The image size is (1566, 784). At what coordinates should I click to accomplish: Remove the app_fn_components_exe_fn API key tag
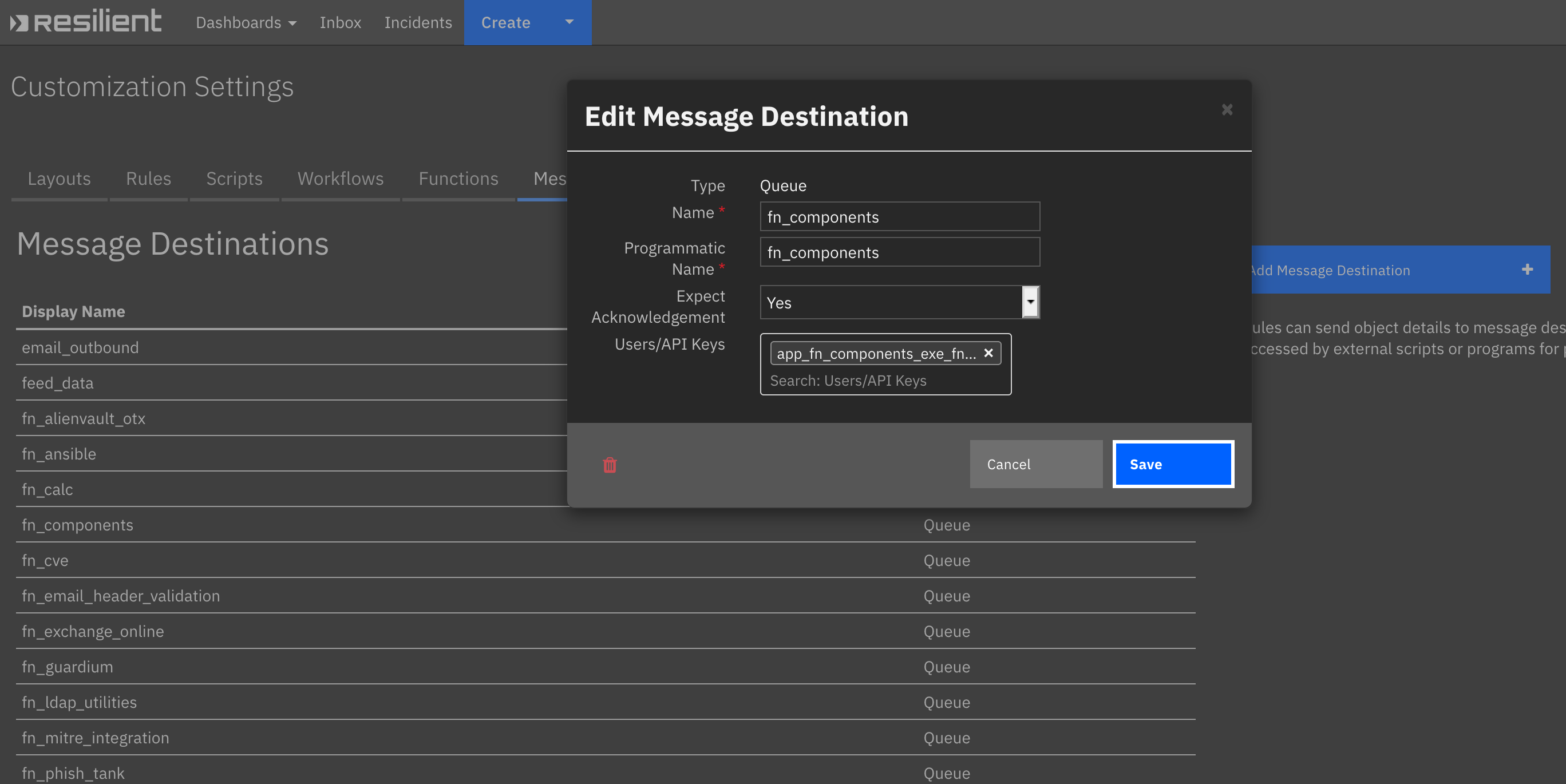click(988, 353)
